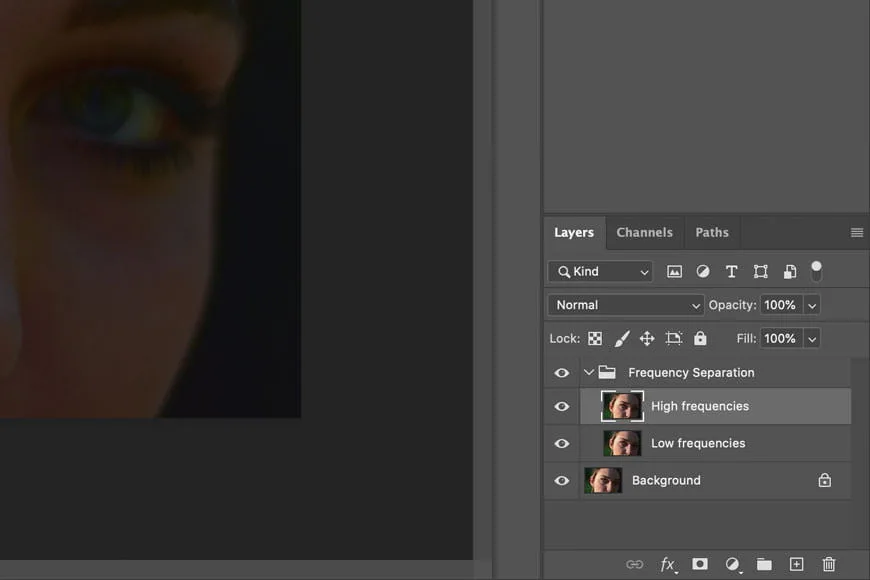Screen dimensions: 870x580
Task: Click Link layers icon
Action: pos(634,564)
